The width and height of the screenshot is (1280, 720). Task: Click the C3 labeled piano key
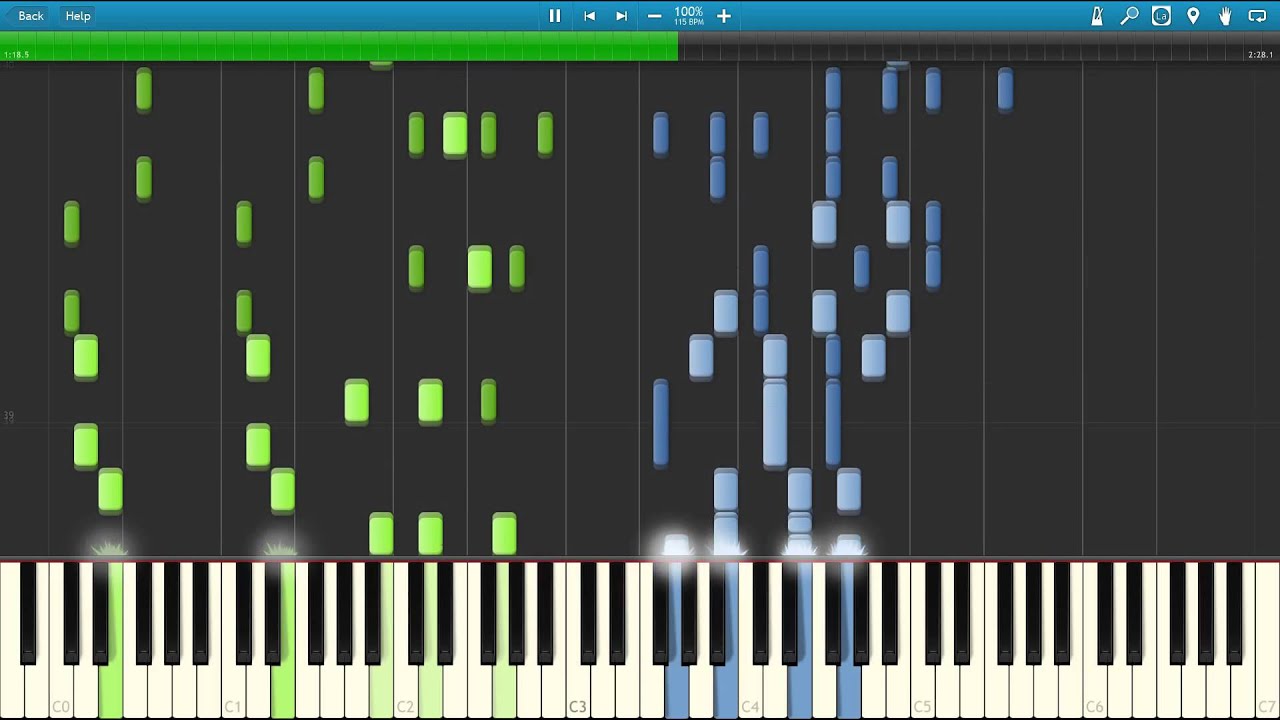pyautogui.click(x=578, y=690)
